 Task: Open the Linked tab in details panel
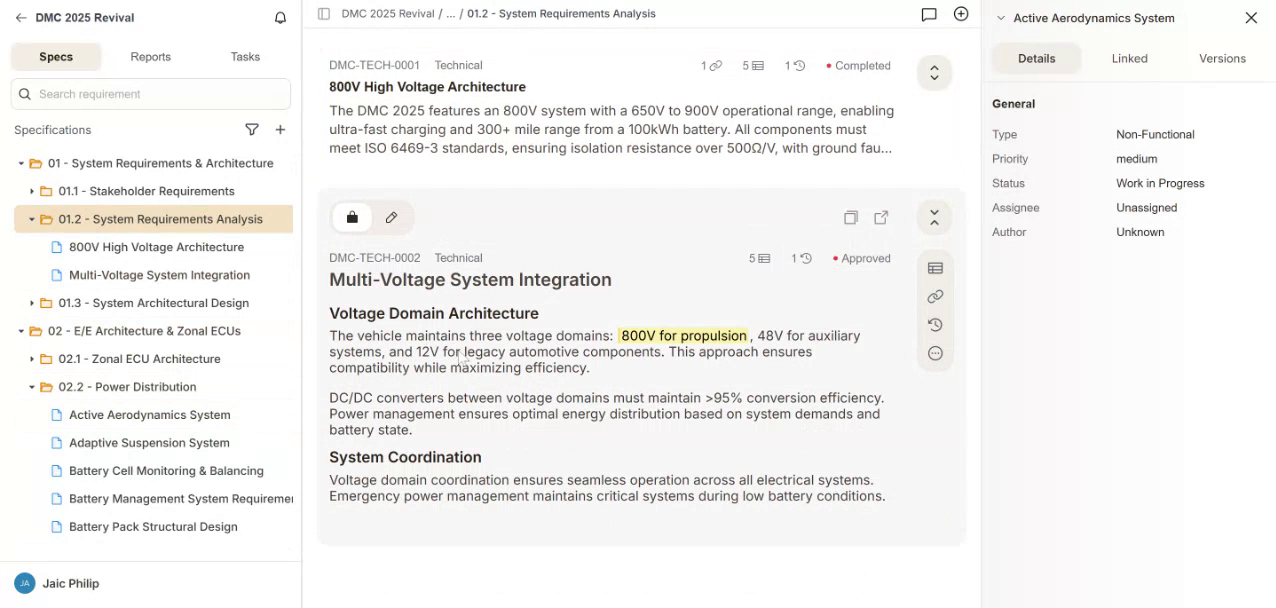point(1129,58)
